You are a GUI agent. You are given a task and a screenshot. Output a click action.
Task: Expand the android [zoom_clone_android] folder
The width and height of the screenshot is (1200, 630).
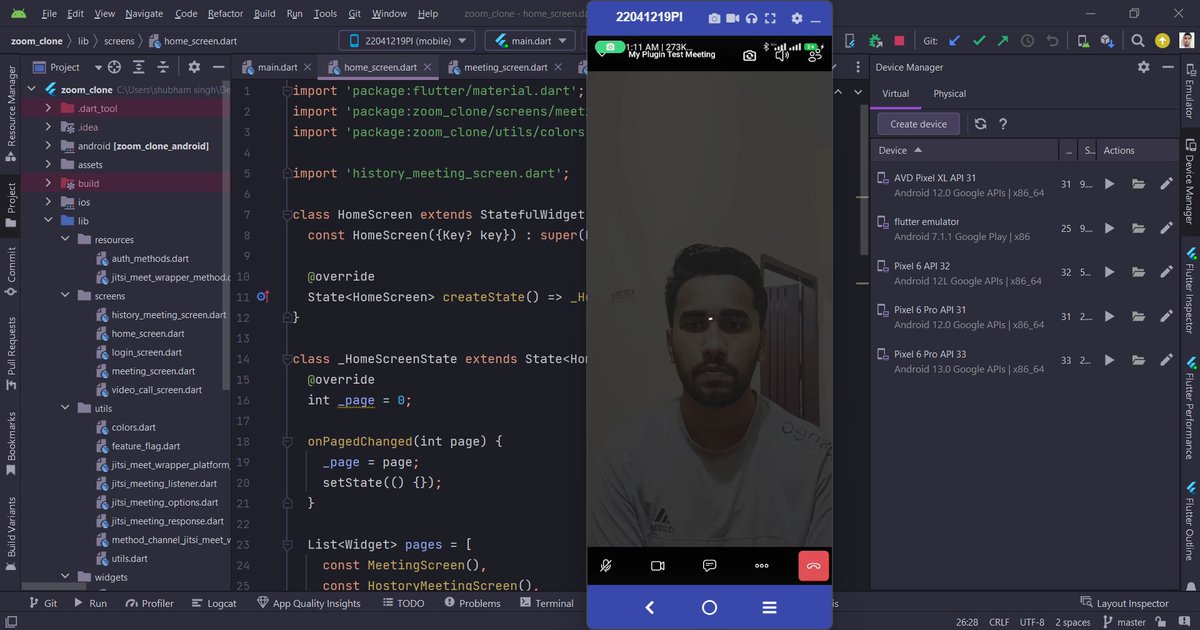[48, 146]
